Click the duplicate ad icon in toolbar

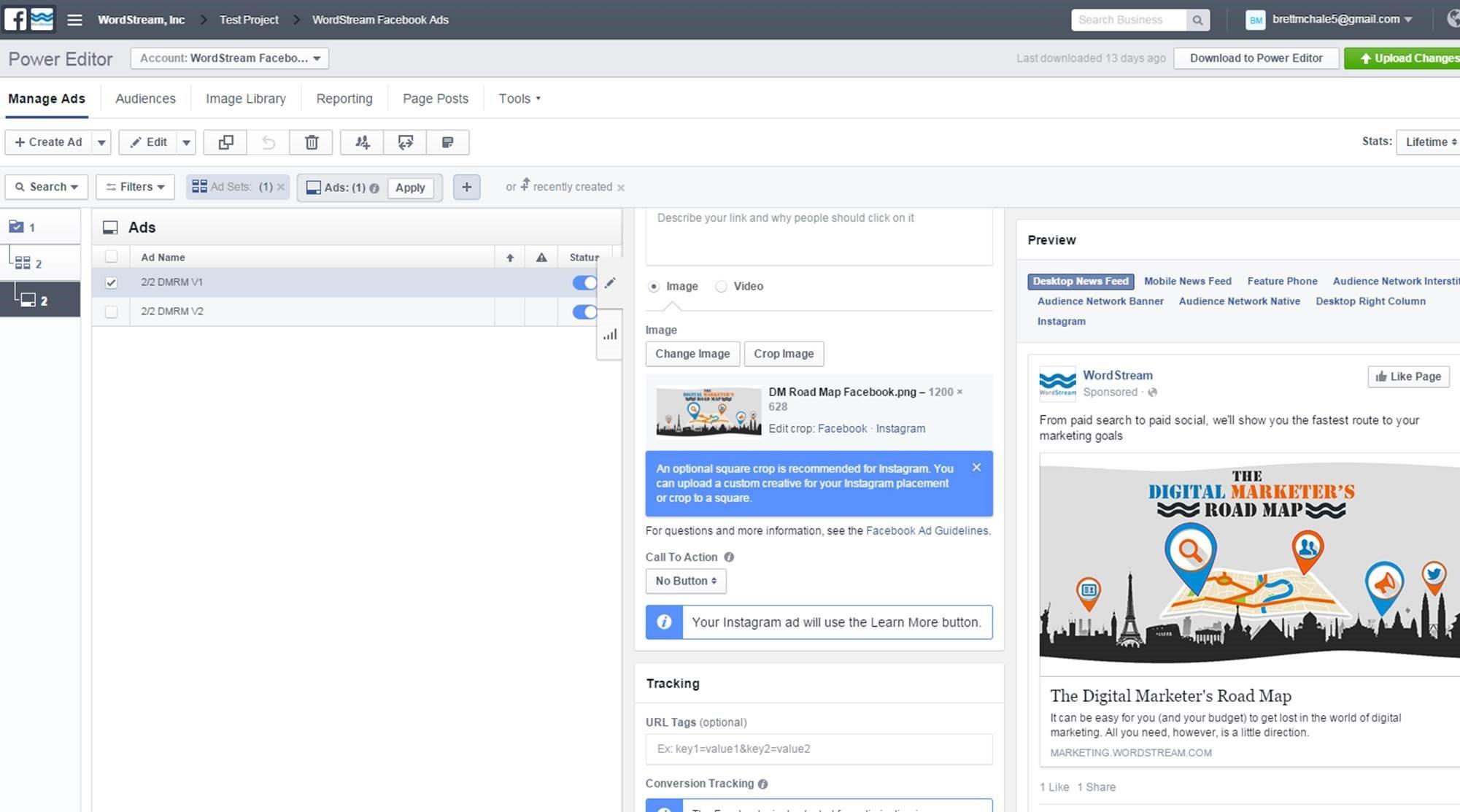pyautogui.click(x=225, y=142)
